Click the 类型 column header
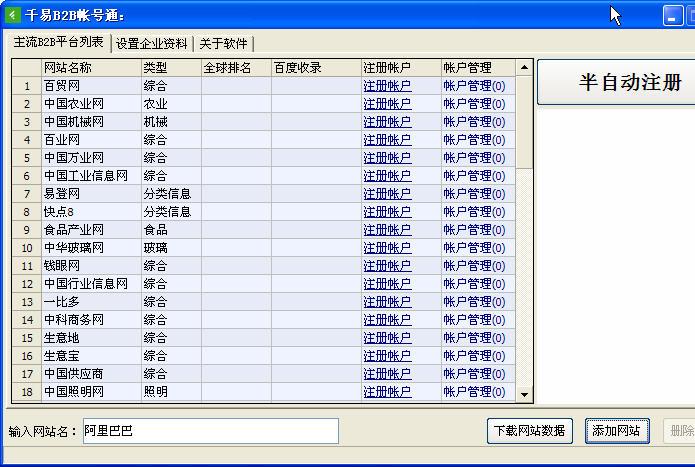Image resolution: width=695 pixels, height=467 pixels. coord(171,68)
